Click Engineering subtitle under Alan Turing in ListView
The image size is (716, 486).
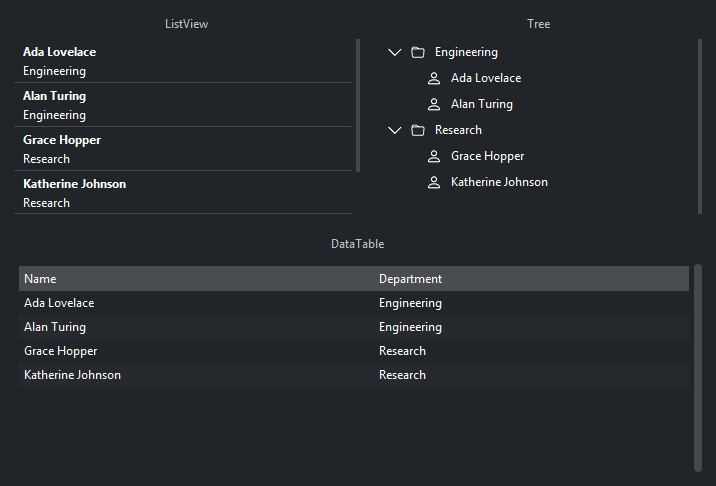[54, 115]
